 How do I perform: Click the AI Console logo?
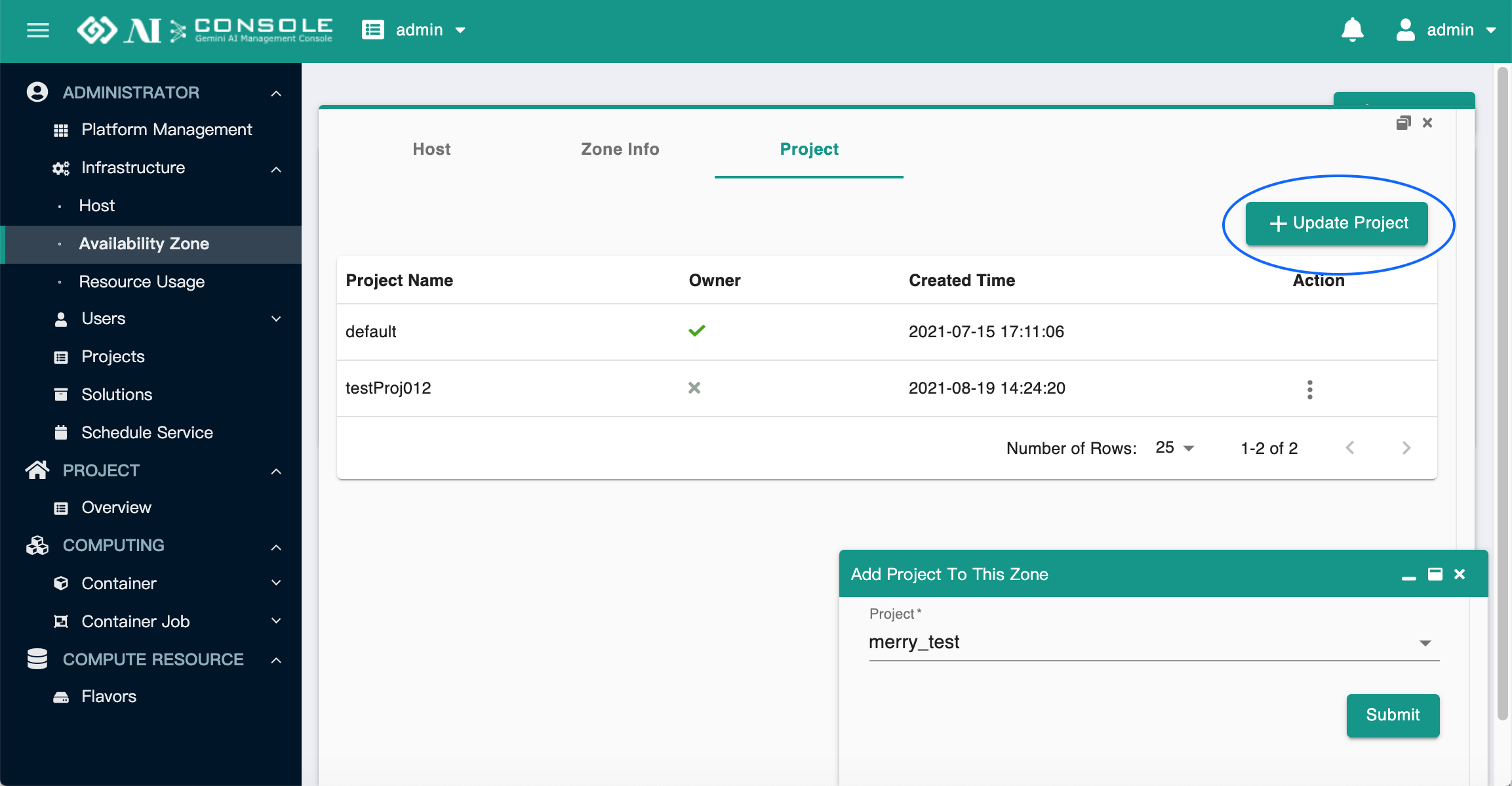click(x=205, y=30)
